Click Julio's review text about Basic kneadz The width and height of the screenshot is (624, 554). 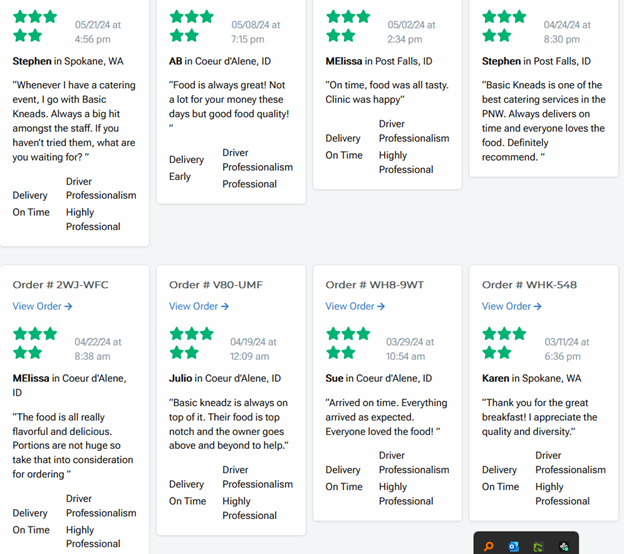[x=230, y=425]
